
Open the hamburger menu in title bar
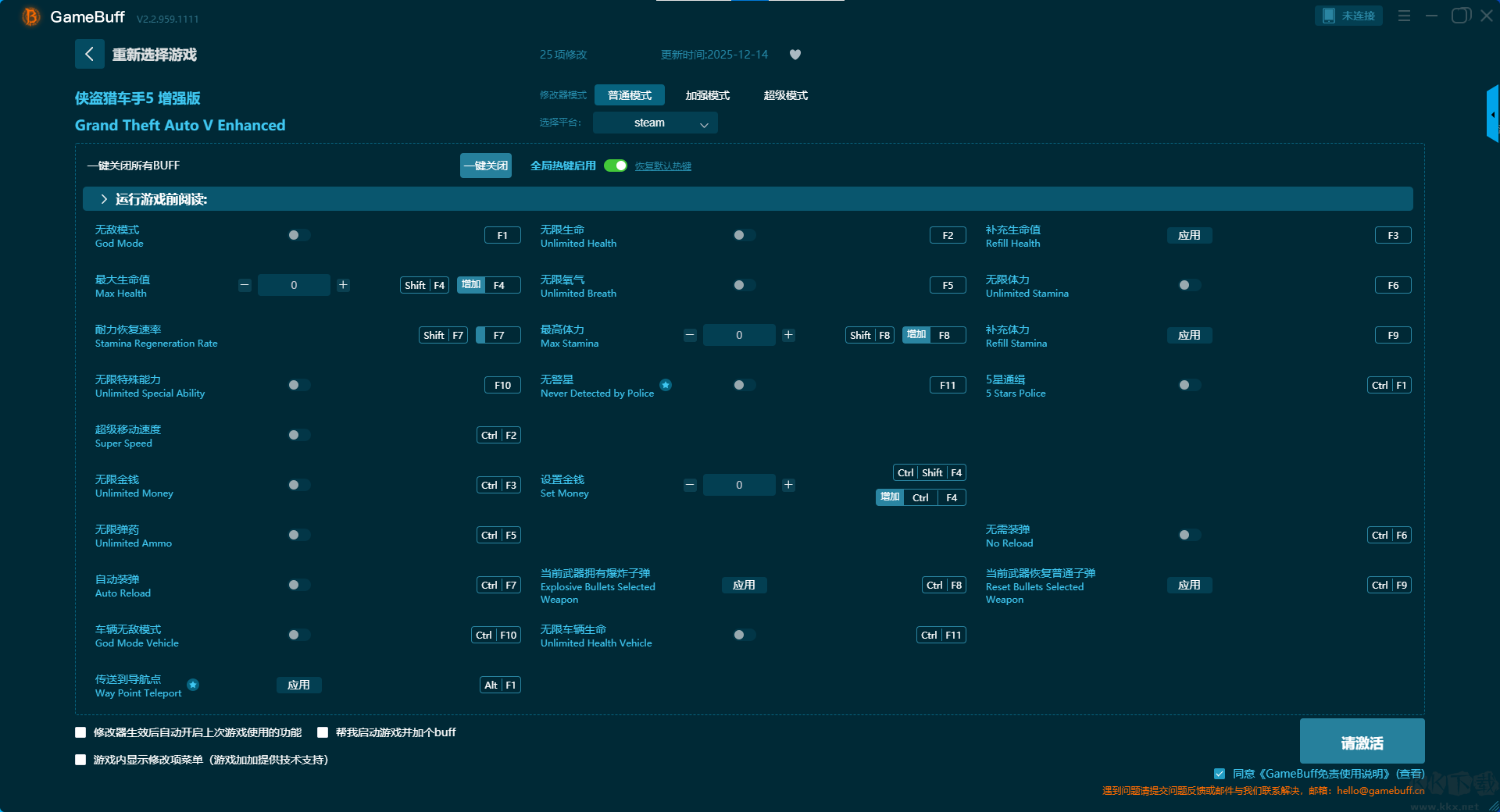1404,16
